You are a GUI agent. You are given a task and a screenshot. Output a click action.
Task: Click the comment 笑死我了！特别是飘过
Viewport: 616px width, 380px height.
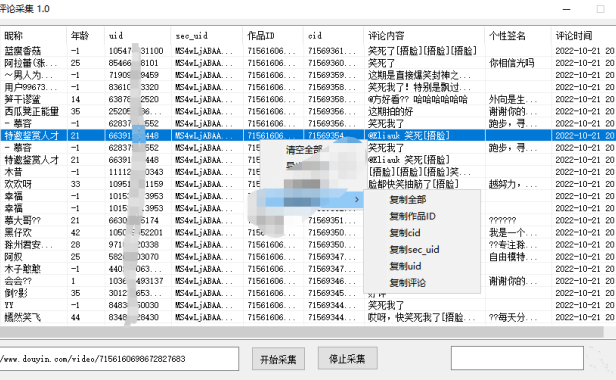coord(419,87)
